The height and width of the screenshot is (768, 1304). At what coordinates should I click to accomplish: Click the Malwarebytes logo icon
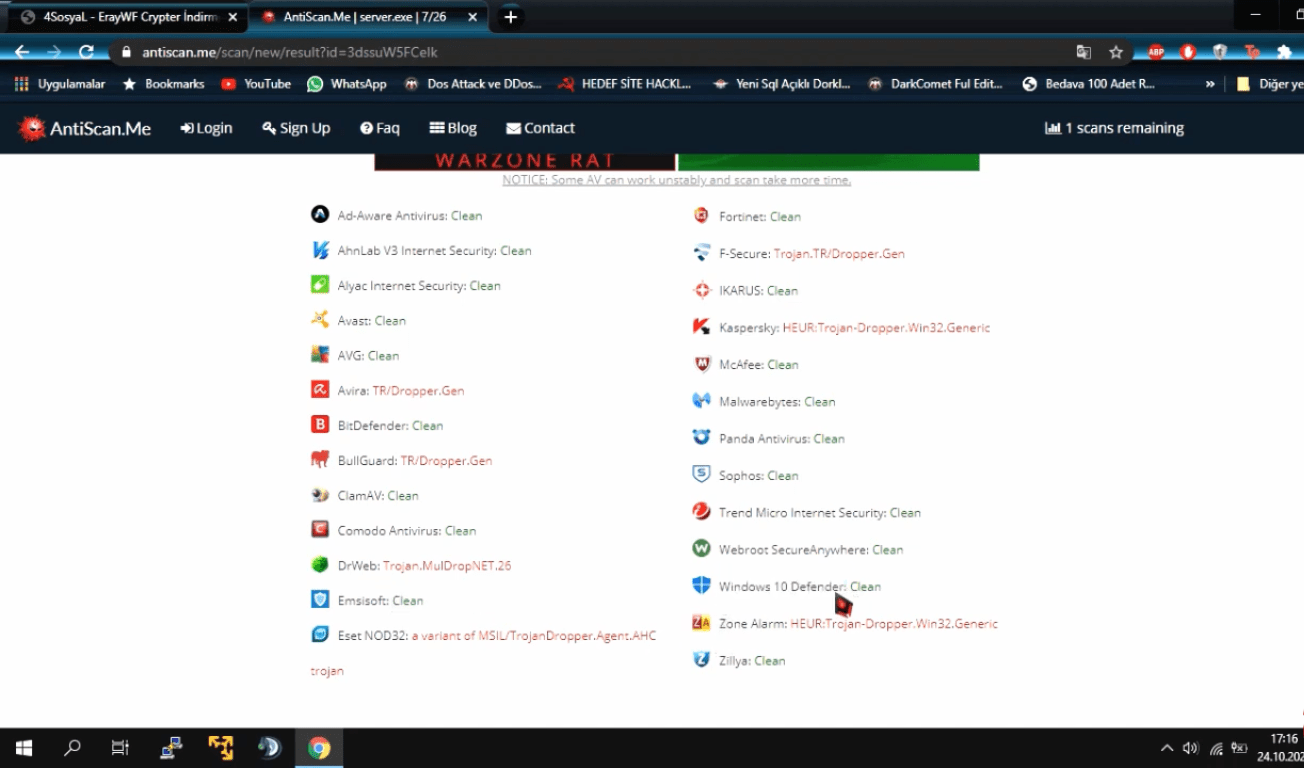[701, 401]
